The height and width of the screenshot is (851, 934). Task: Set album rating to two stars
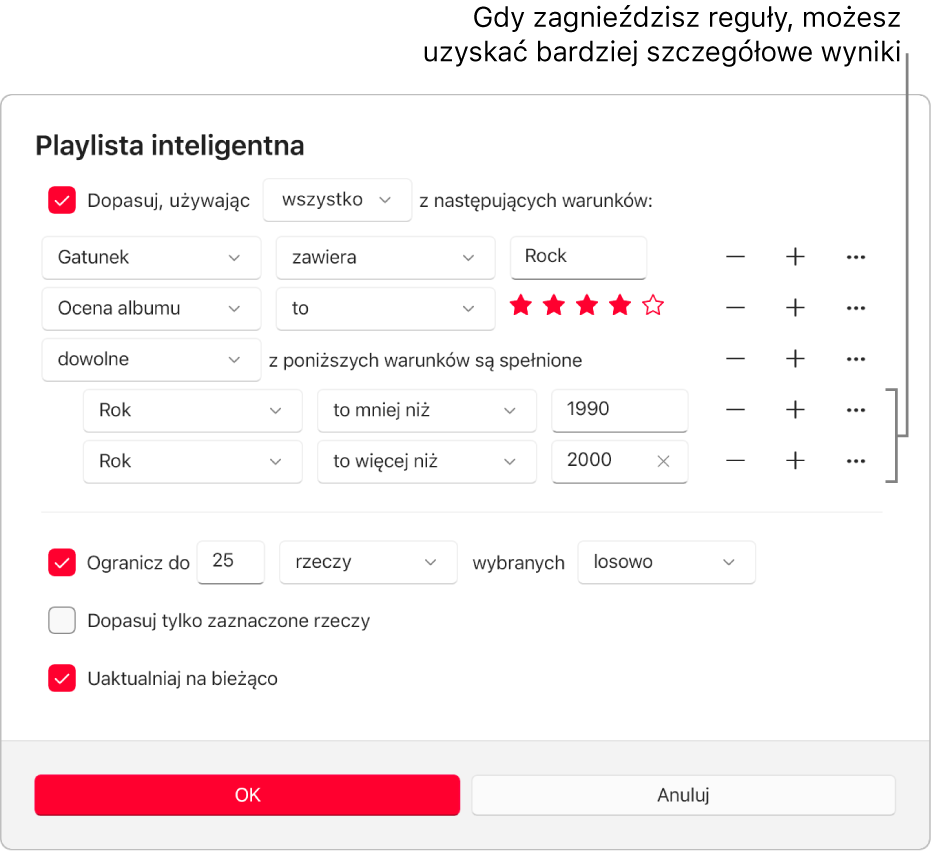pyautogui.click(x=554, y=306)
